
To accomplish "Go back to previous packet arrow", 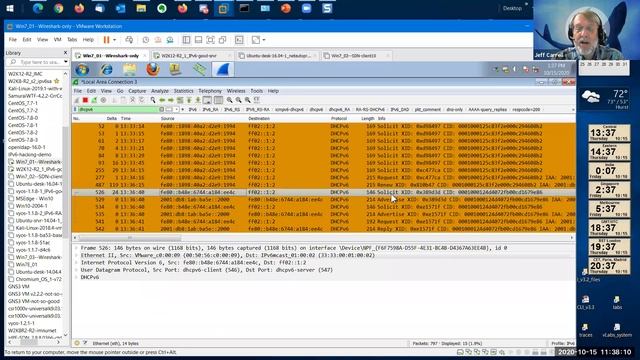I will click(x=162, y=100).
